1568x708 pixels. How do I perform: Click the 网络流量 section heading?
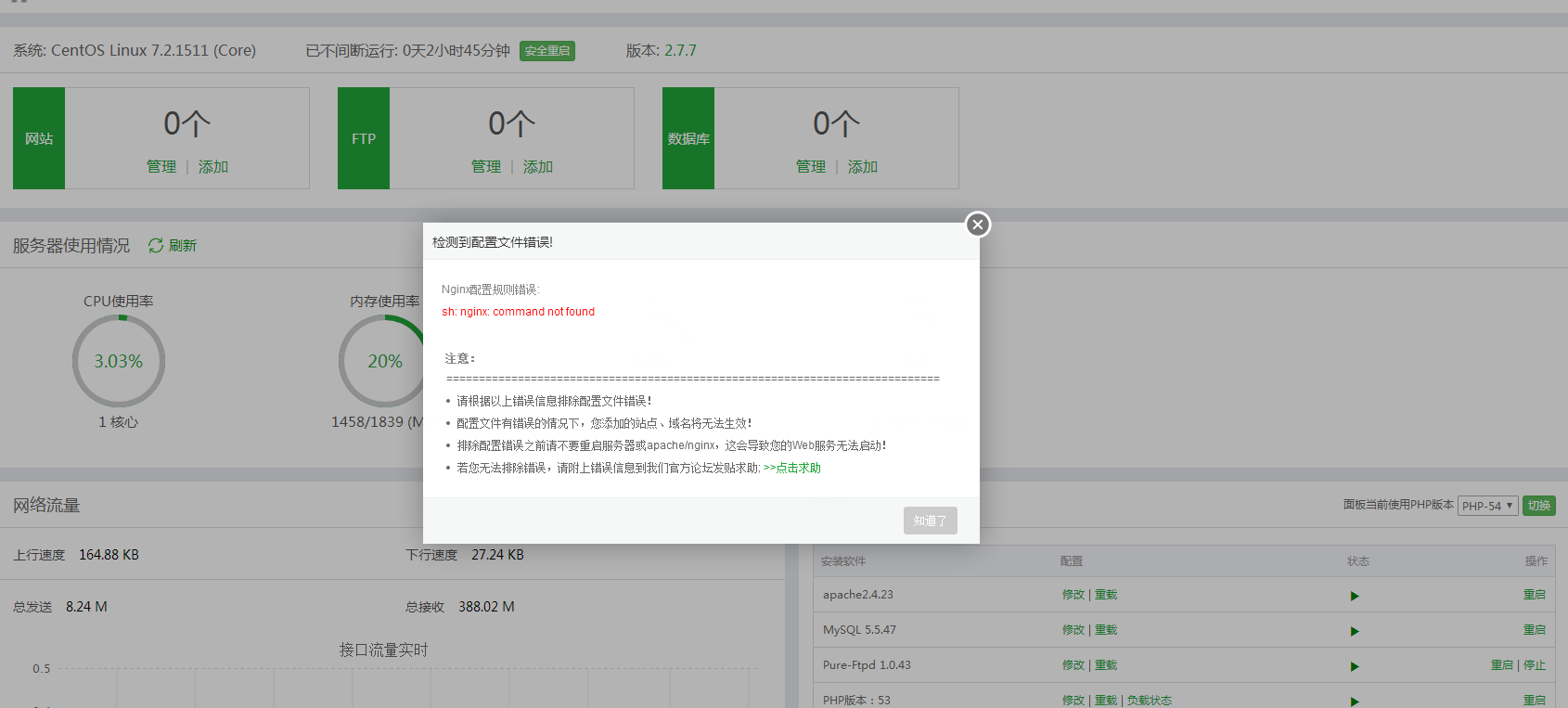coord(46,506)
